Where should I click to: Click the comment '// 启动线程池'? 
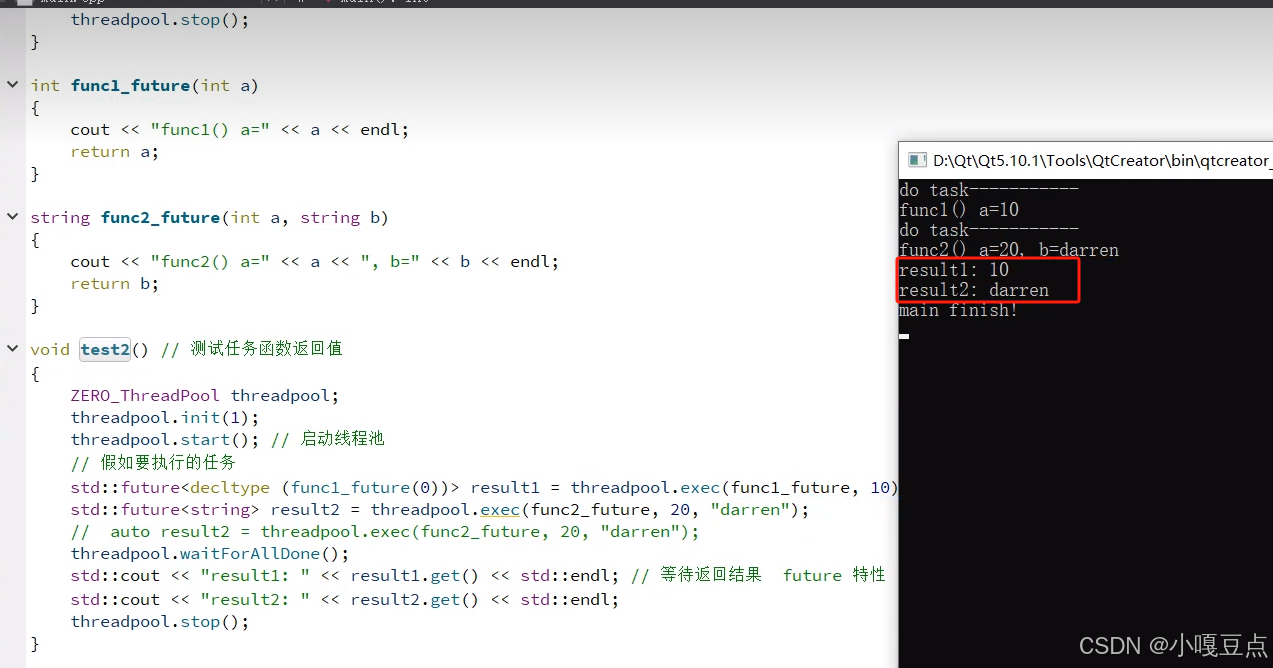point(327,439)
